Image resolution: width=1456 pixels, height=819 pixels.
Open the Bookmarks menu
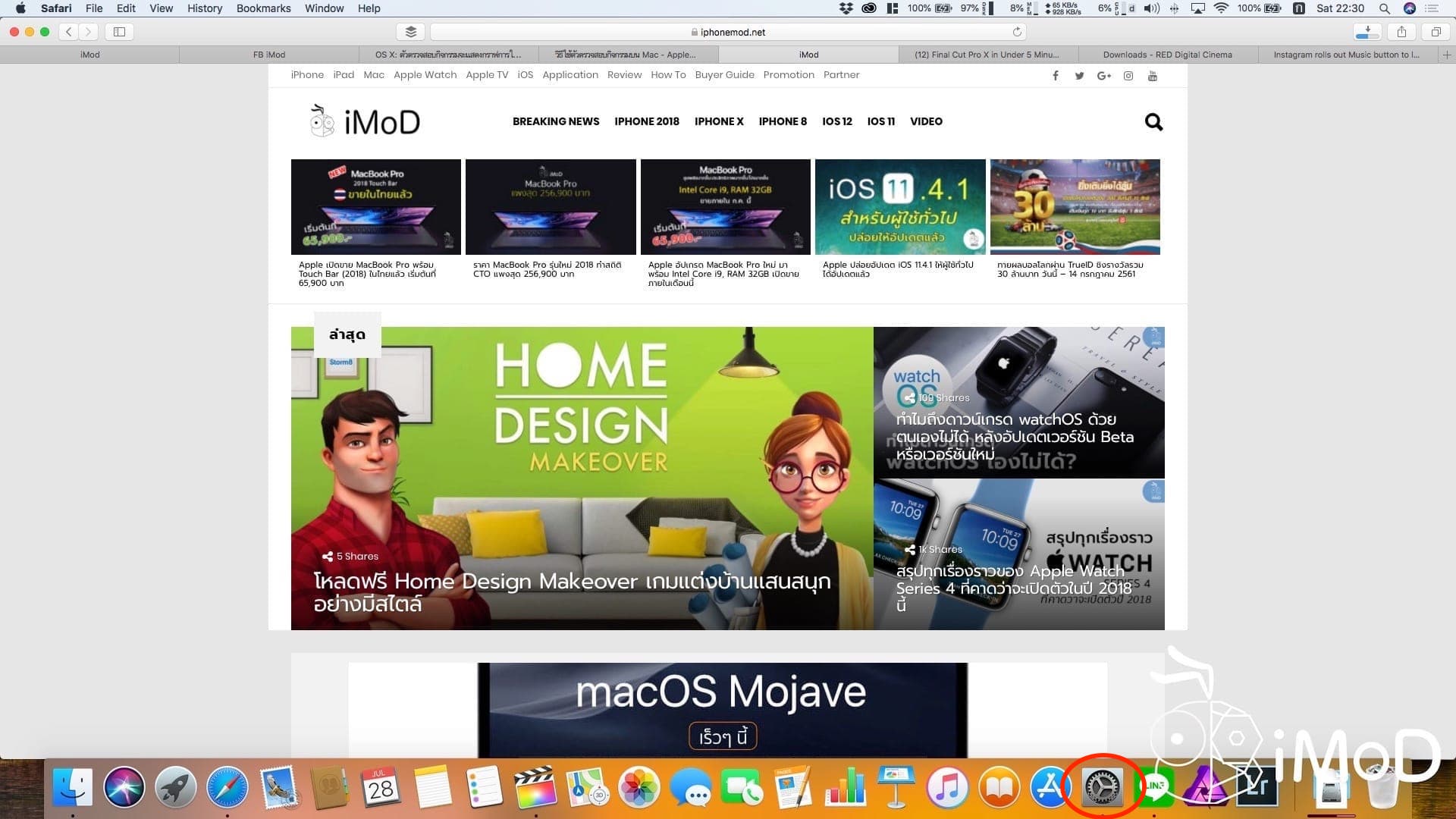click(x=263, y=8)
